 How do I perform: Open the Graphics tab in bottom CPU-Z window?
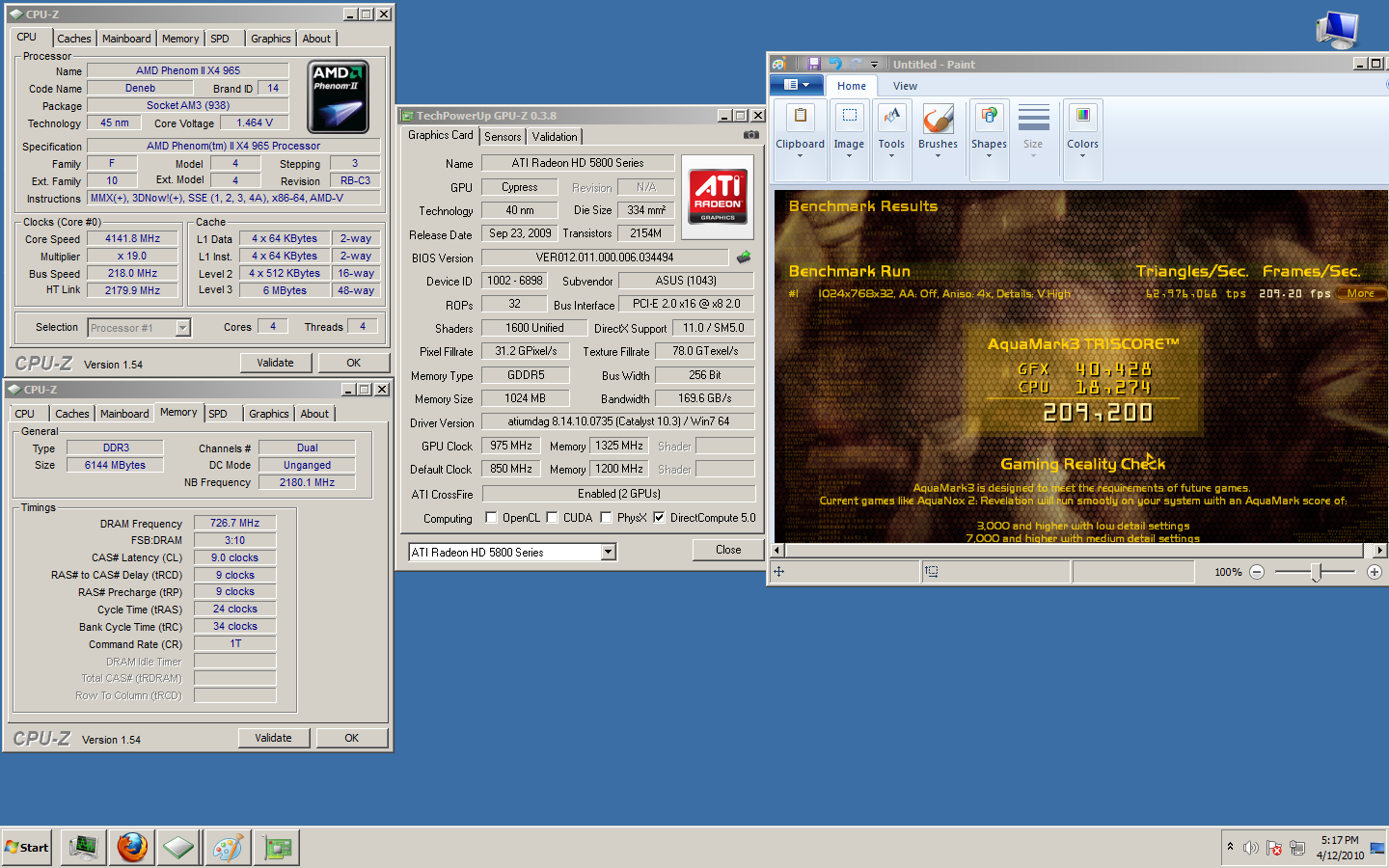(268, 414)
